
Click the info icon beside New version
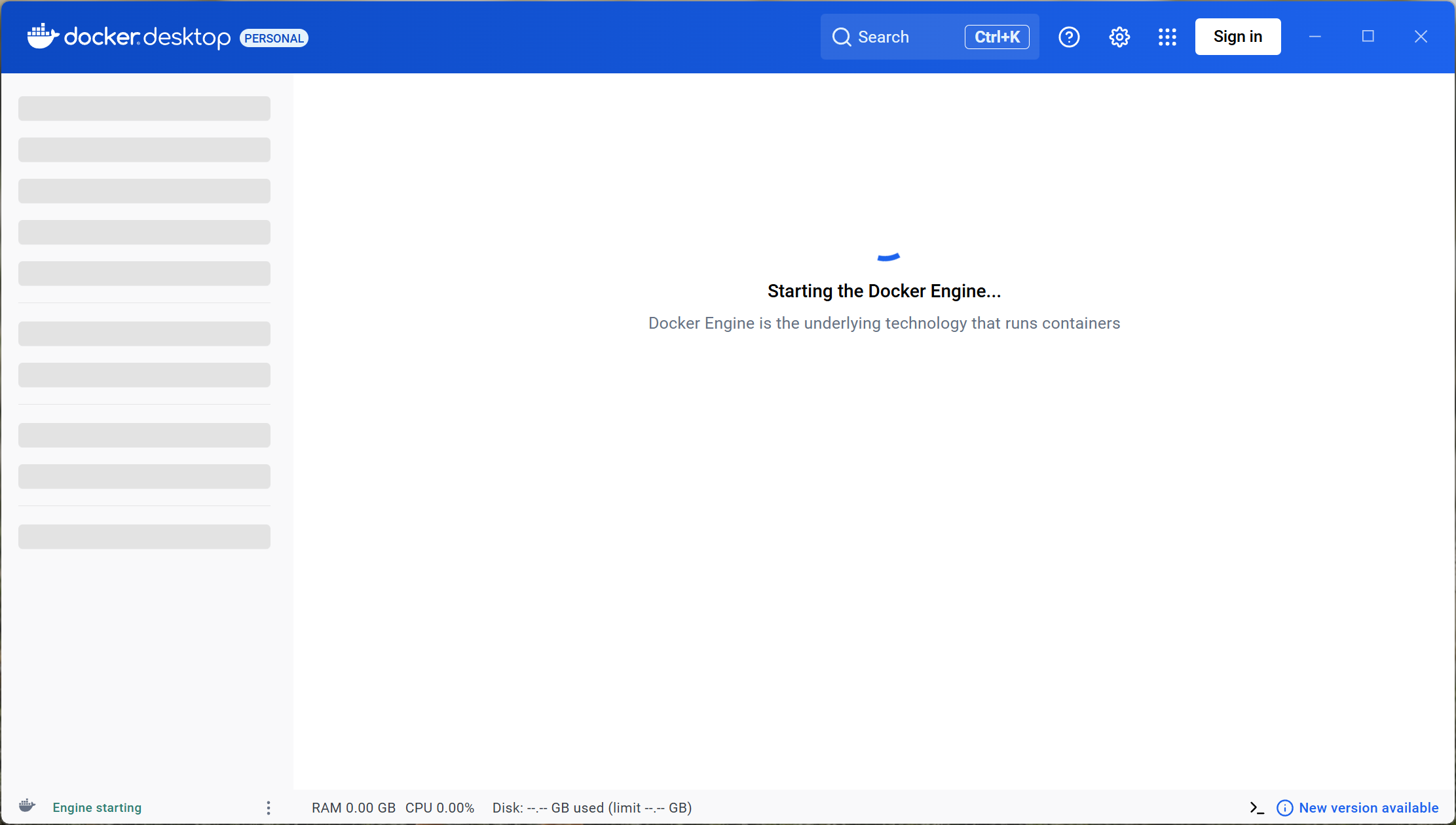pyautogui.click(x=1285, y=808)
